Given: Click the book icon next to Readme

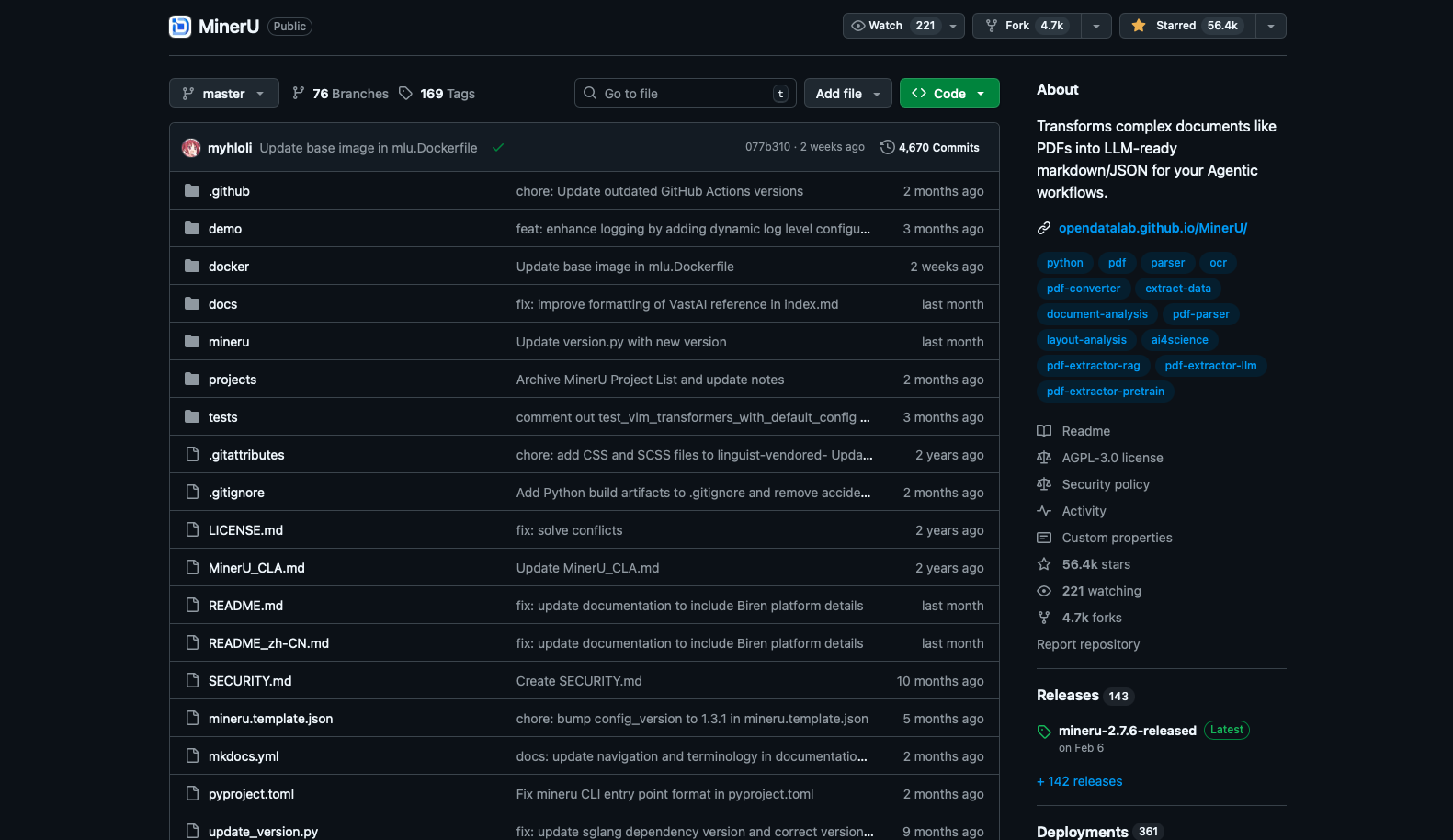Looking at the screenshot, I should (1044, 431).
